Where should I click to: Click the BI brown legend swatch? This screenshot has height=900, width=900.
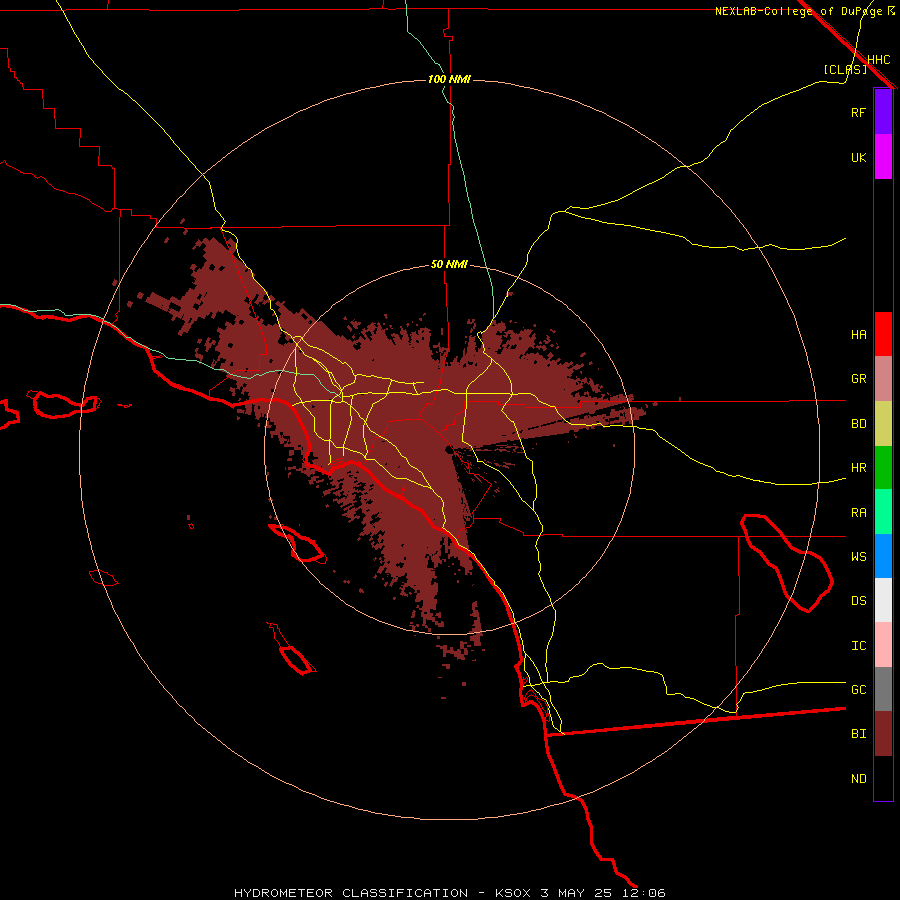883,734
